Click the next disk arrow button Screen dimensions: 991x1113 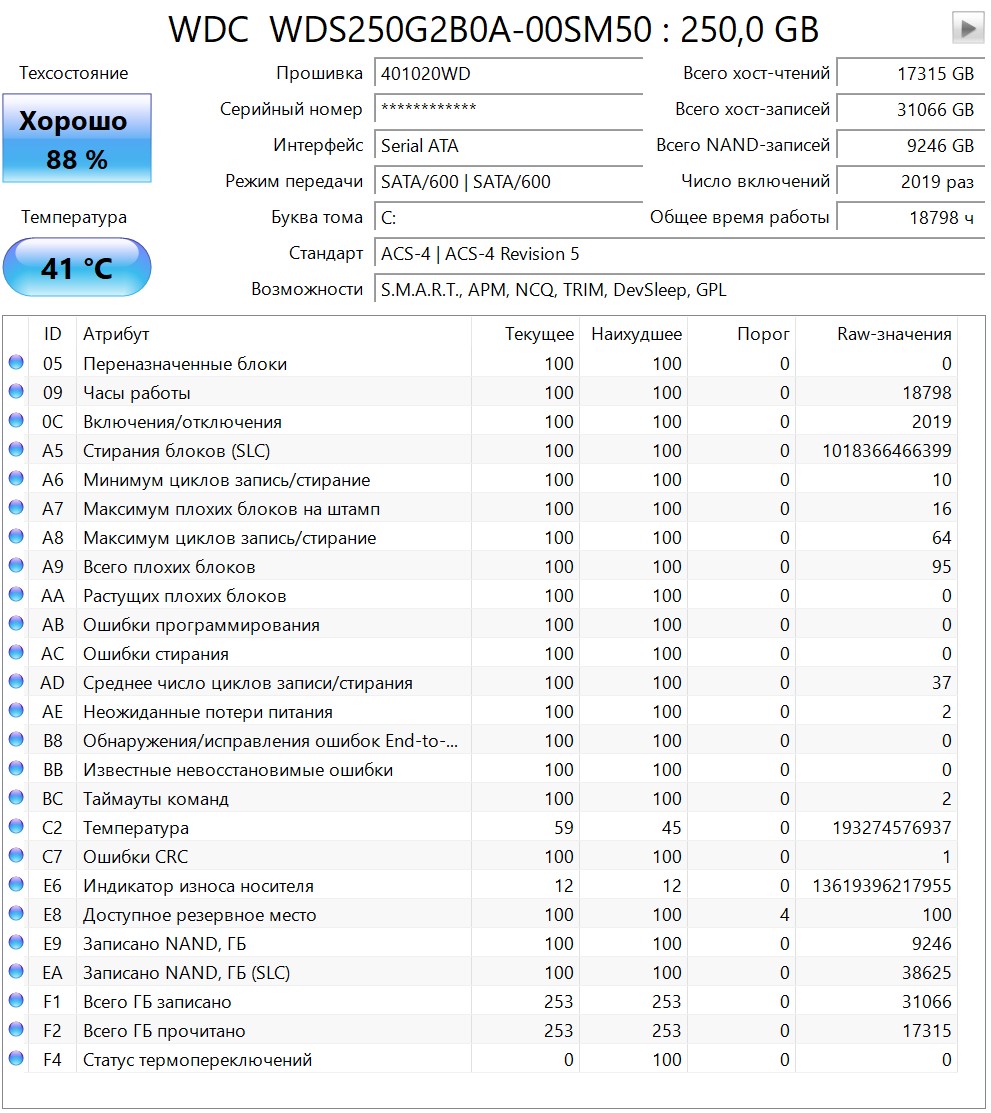tap(968, 28)
